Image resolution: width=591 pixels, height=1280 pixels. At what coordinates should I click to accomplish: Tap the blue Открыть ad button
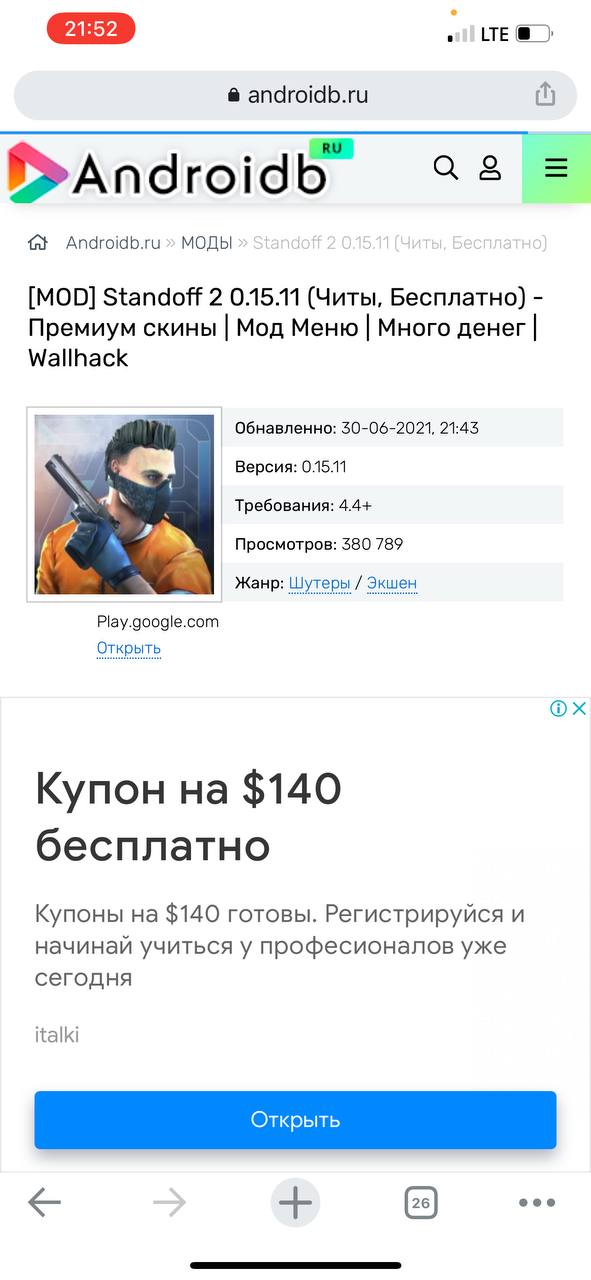pos(295,1120)
